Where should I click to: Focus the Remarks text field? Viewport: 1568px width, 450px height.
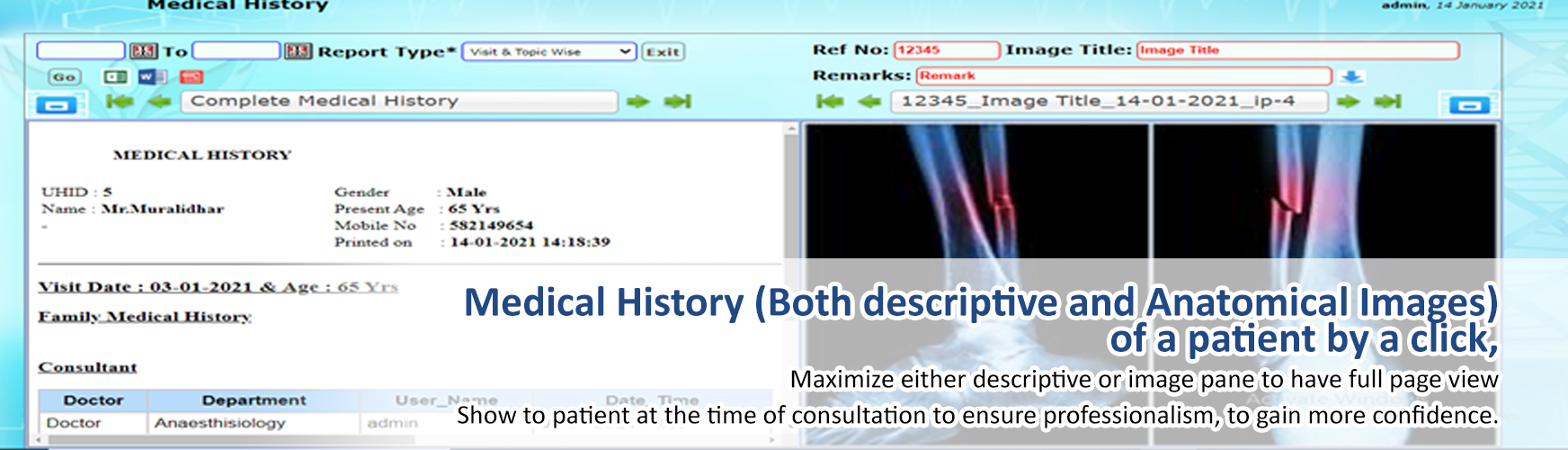click(x=1123, y=76)
